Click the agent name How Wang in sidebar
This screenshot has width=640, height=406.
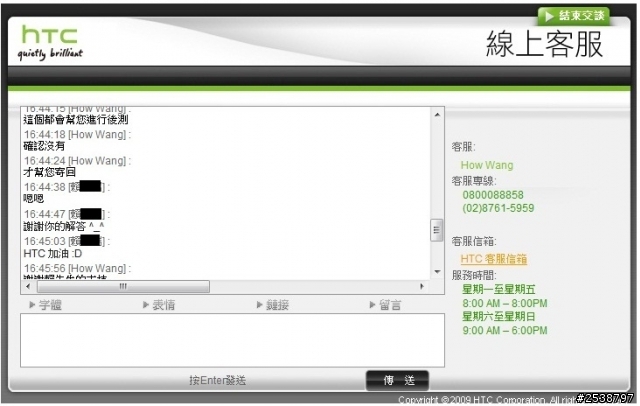pyautogui.click(x=487, y=165)
